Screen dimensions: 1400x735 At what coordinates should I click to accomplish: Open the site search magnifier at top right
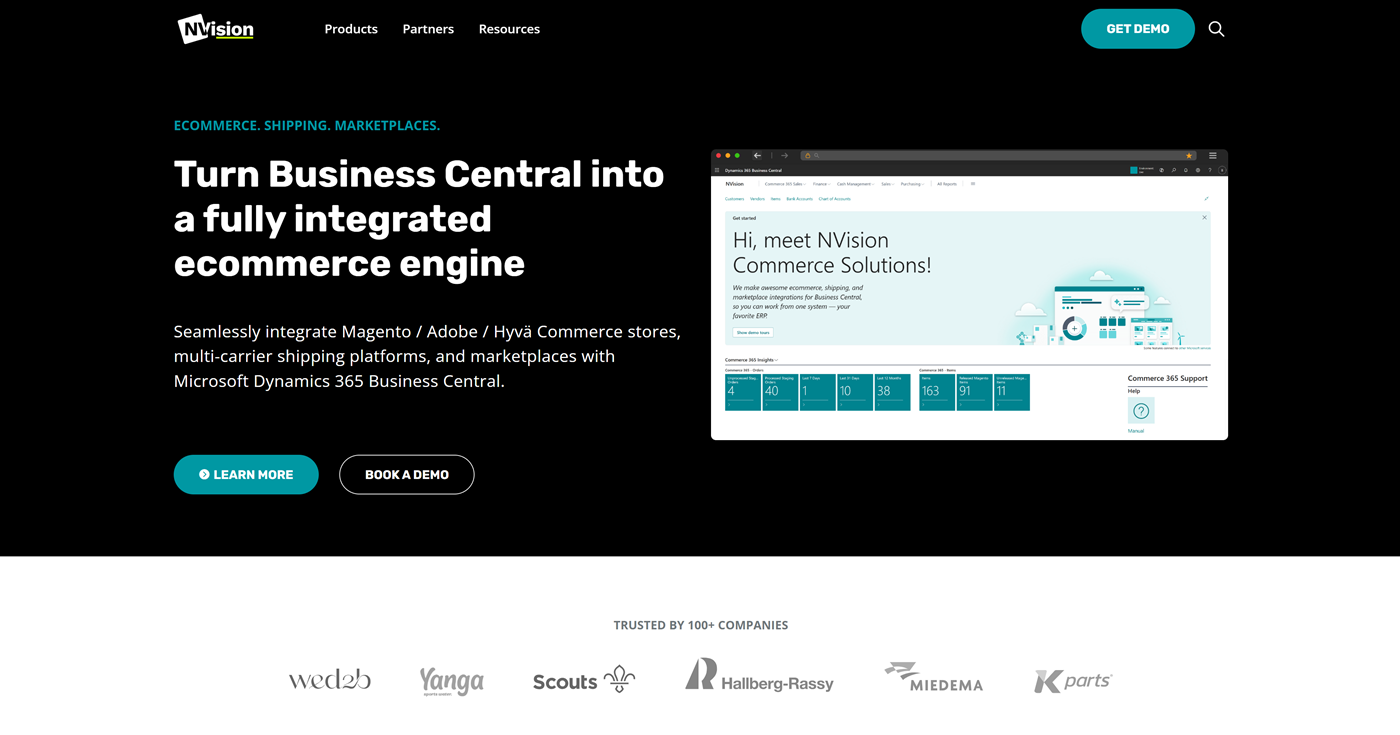coord(1216,29)
